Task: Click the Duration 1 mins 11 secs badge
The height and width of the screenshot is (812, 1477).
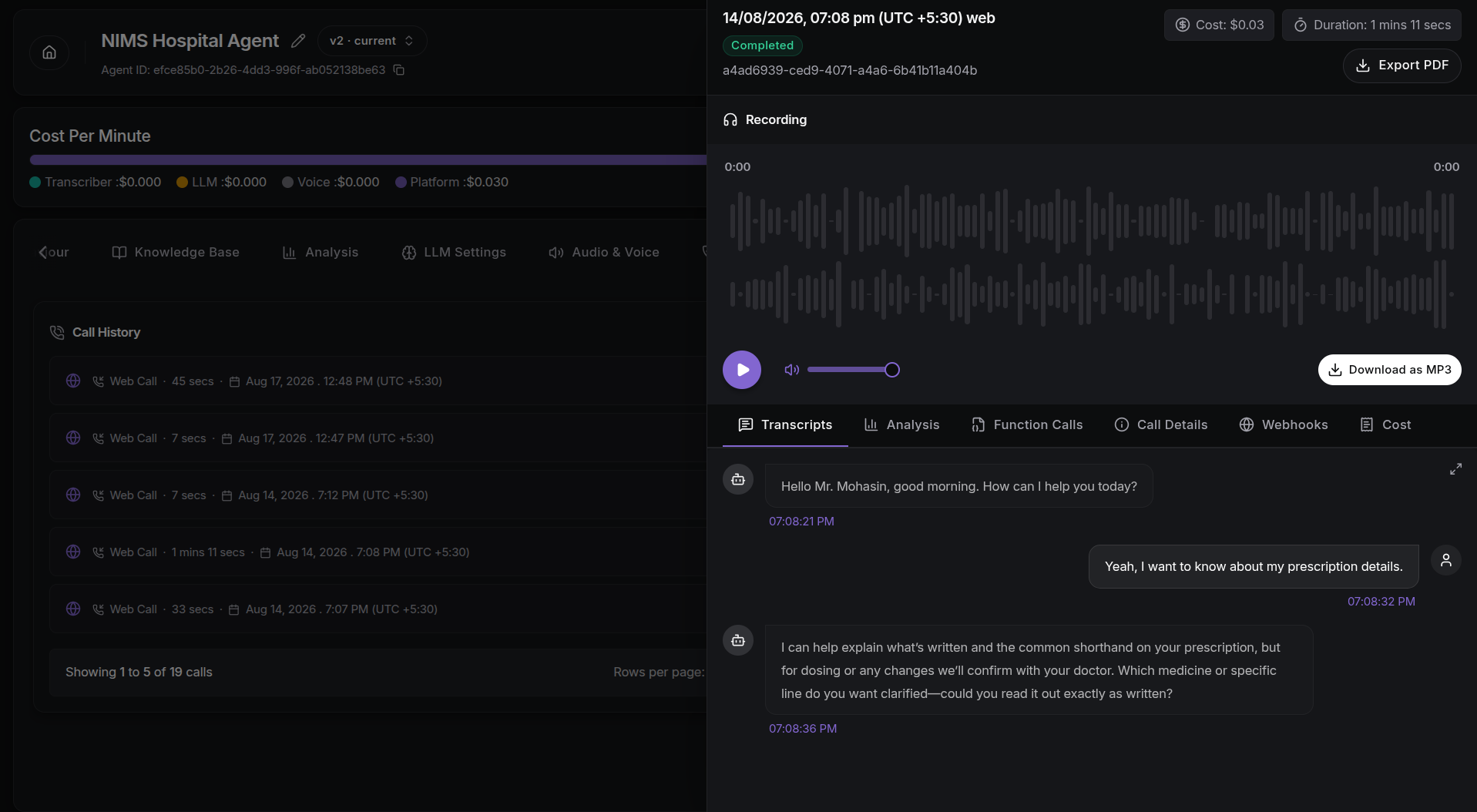Action: pyautogui.click(x=1371, y=25)
